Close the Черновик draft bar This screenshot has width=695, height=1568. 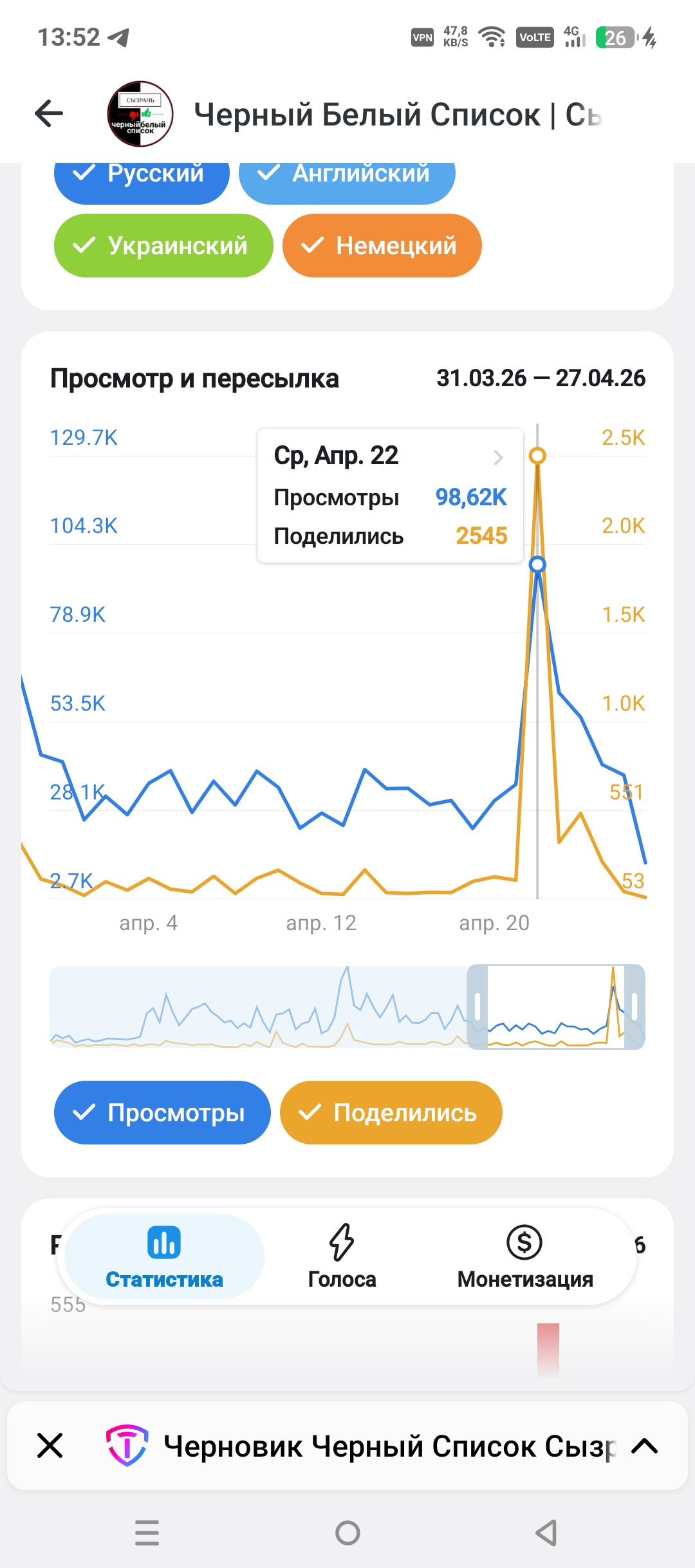pos(50,1446)
